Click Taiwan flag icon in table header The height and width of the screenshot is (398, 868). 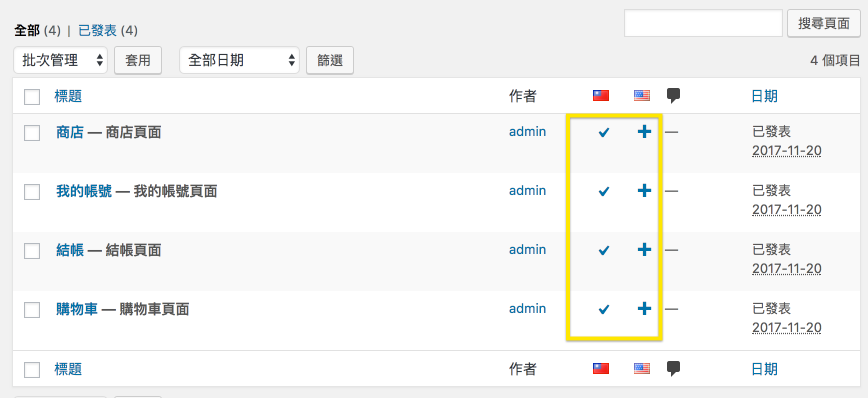click(601, 96)
